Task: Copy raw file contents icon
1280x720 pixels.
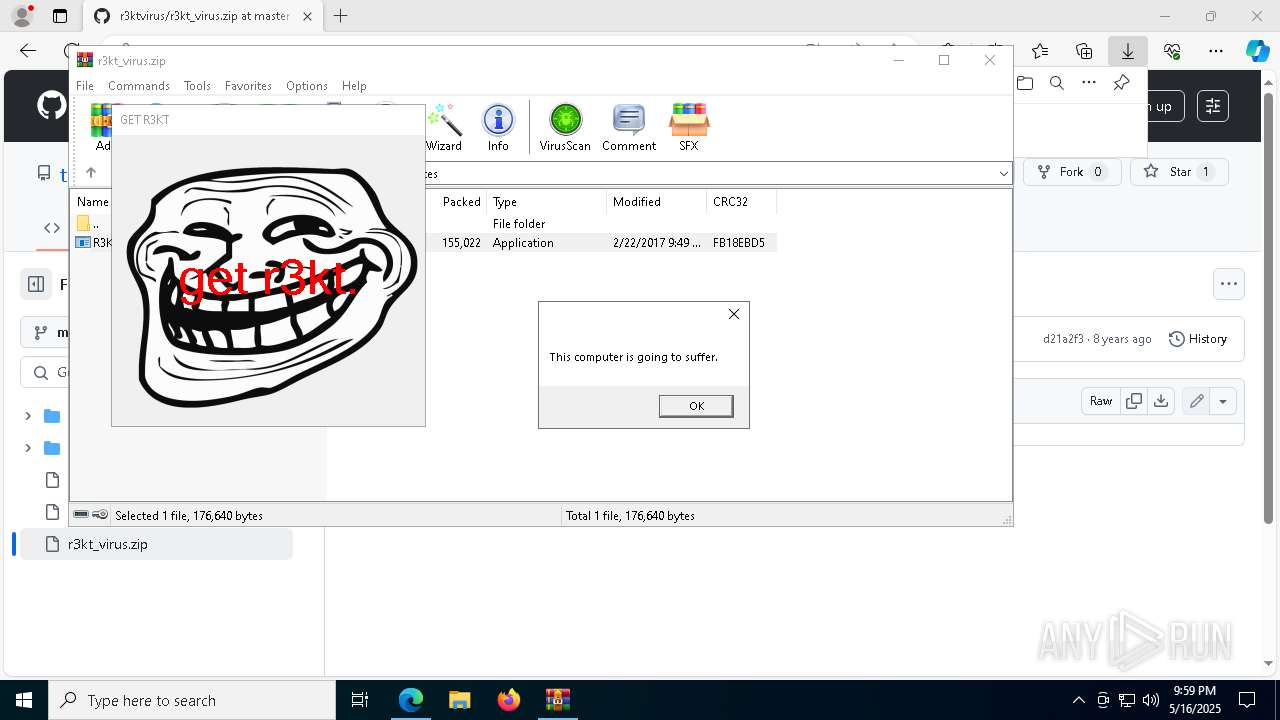Action: click(1134, 401)
